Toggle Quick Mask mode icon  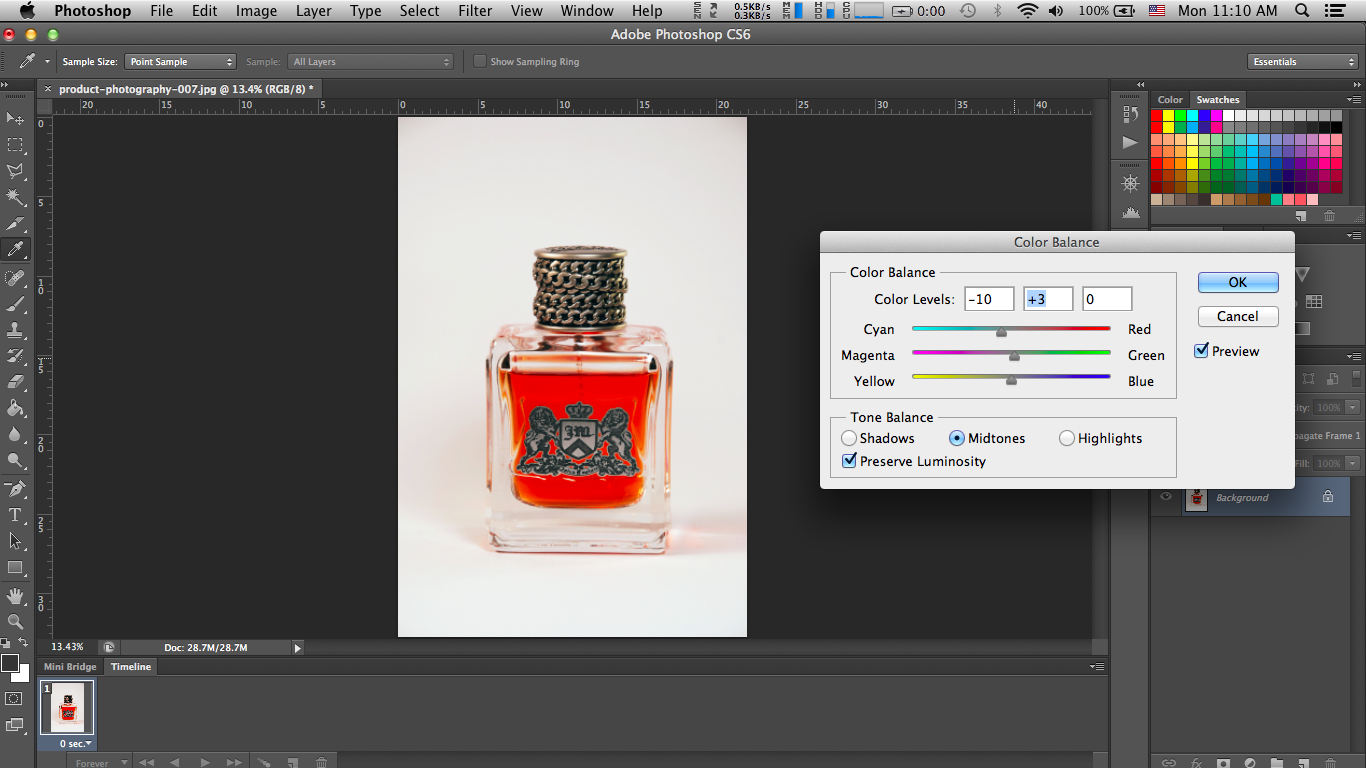[14, 698]
